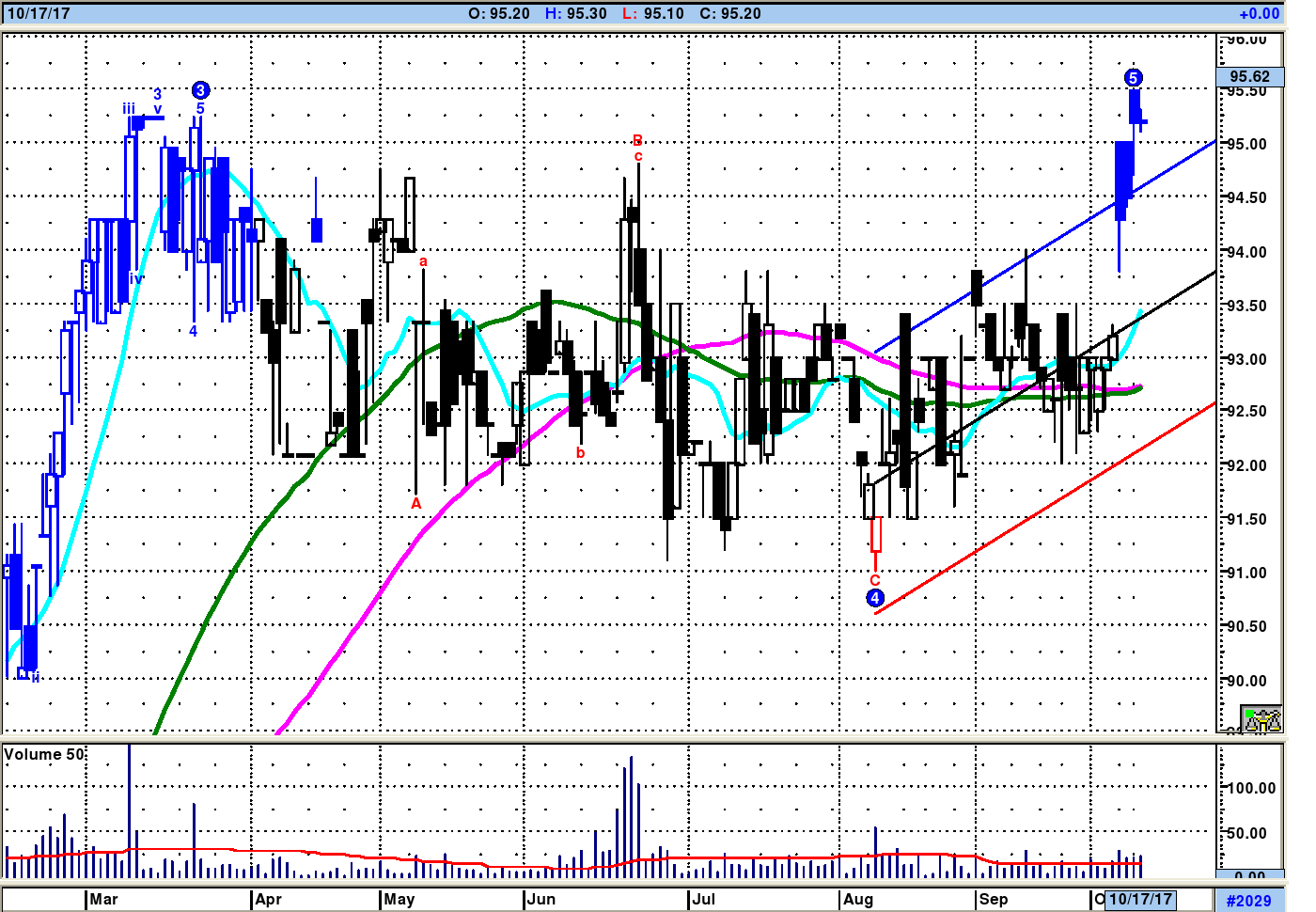Select the blue 'iv' wave label
Screen dimensions: 1316x912
coord(136,279)
